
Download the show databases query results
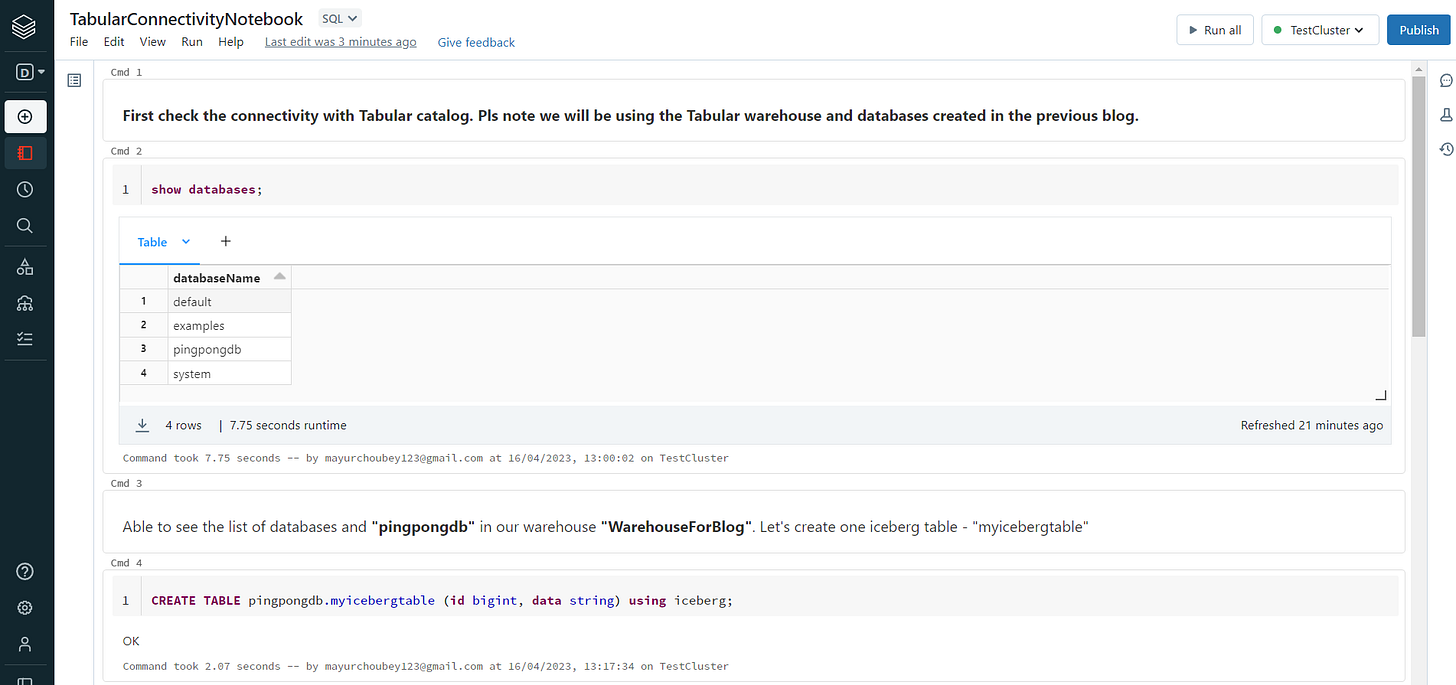click(x=141, y=424)
